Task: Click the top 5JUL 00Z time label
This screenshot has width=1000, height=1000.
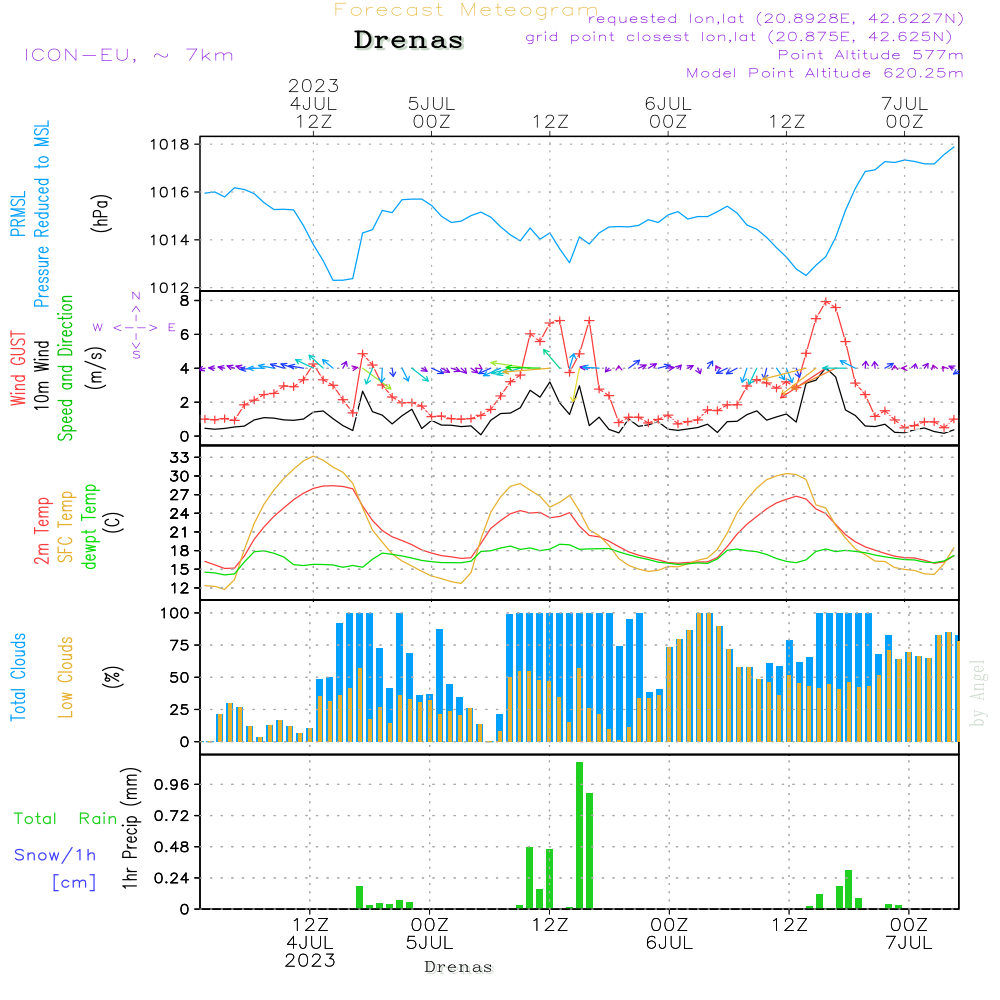Action: 431,112
